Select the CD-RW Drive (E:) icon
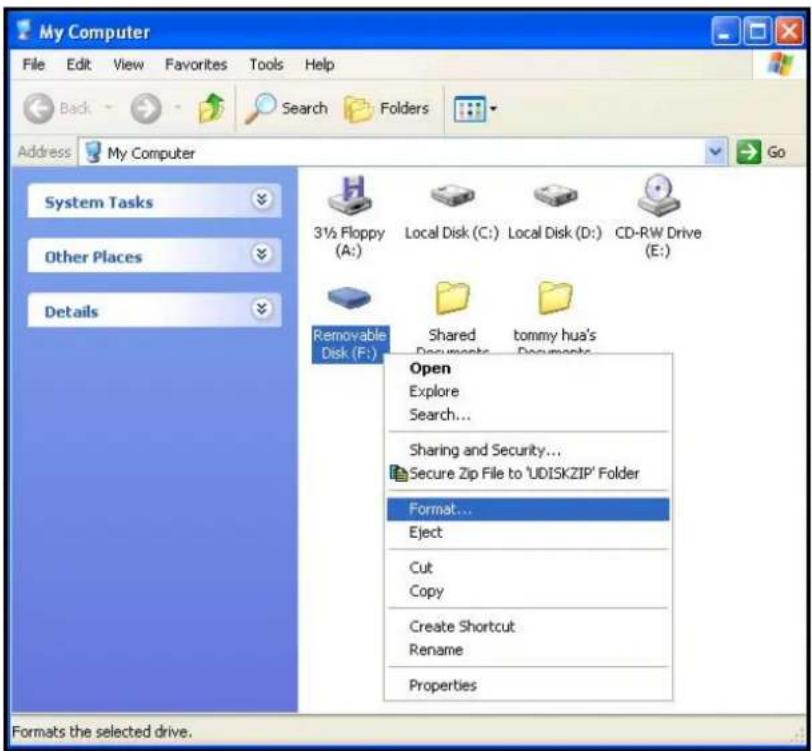 pos(658,195)
